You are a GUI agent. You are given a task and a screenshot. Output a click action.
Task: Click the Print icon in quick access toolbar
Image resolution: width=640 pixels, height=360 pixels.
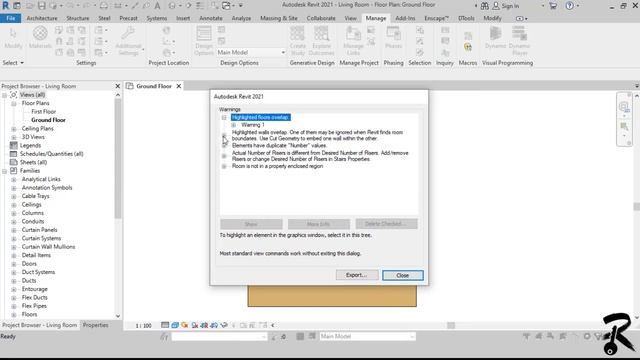click(x=104, y=6)
